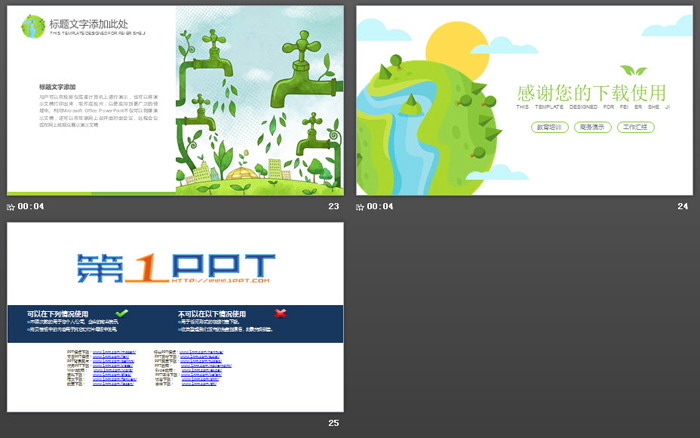Click the 标题文字添加 subheading on slide 23
Screen dimensions: 700x438
[x=57, y=87]
